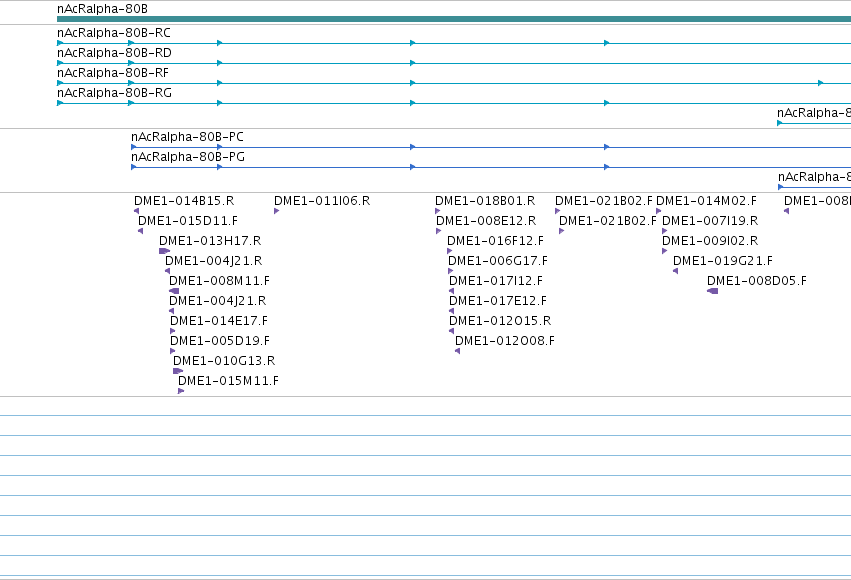Open the DME1-010G13.R feature label

click(x=224, y=361)
